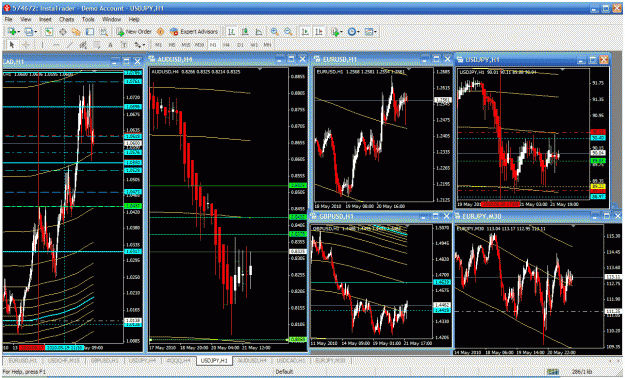The image size is (625, 378).
Task: Open the Strategy Tester icon
Action: tap(104, 32)
